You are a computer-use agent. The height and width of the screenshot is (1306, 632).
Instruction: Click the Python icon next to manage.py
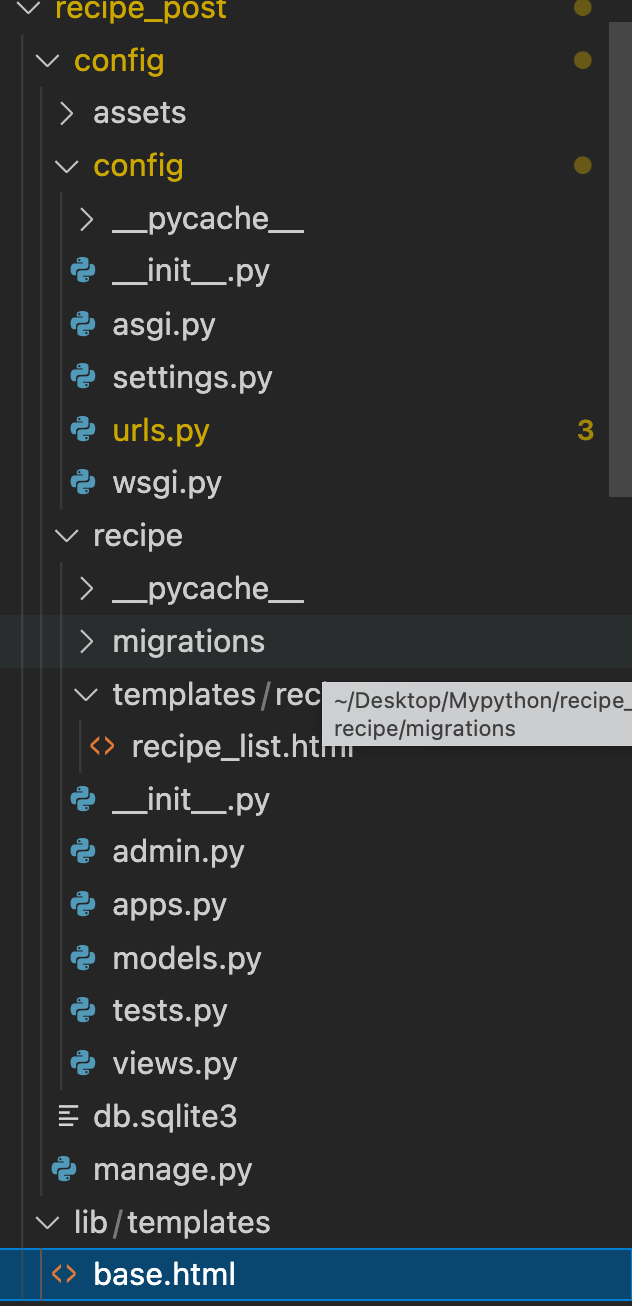[x=64, y=1169]
